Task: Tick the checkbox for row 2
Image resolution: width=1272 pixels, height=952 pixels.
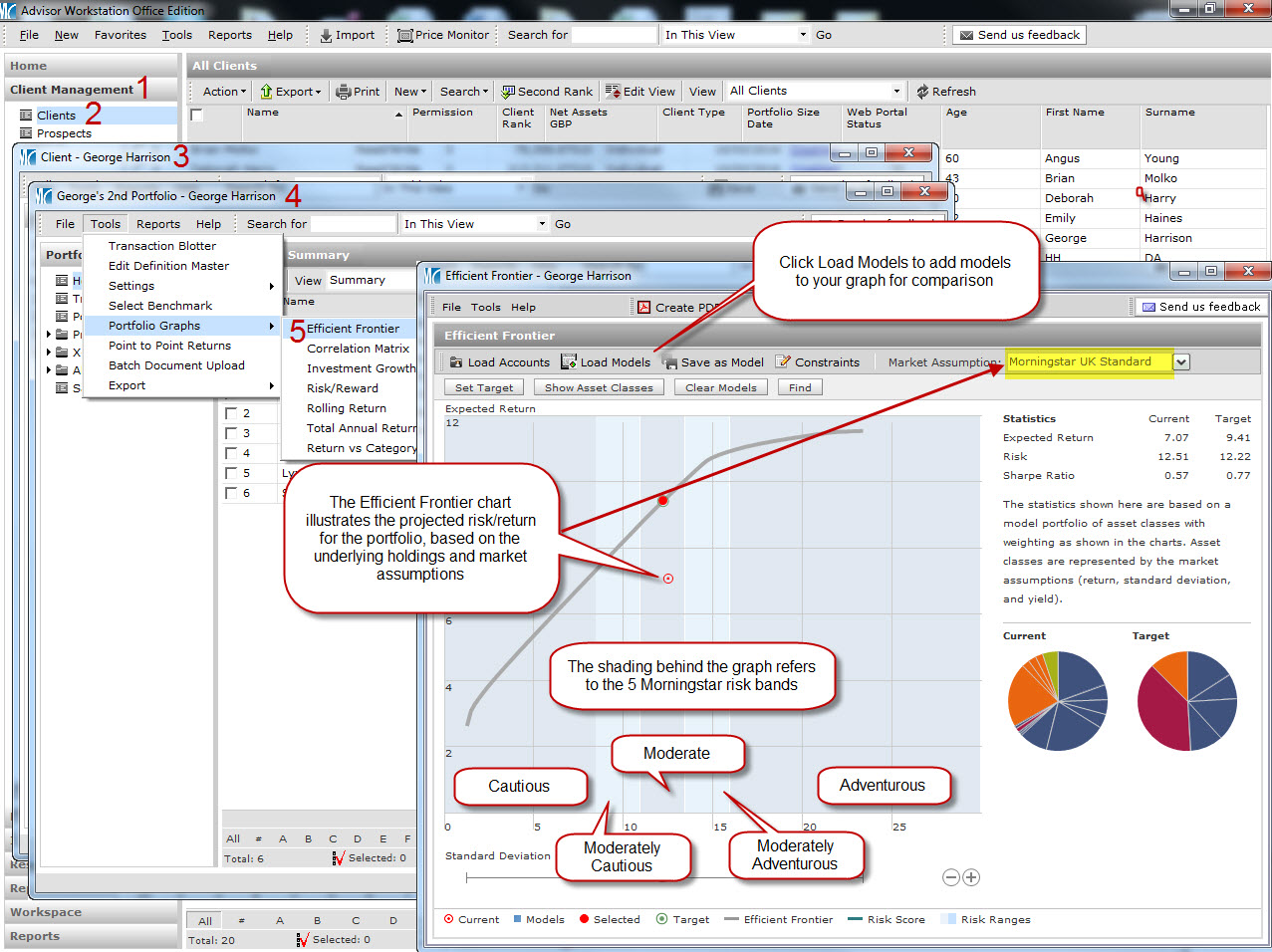Action: 231,413
